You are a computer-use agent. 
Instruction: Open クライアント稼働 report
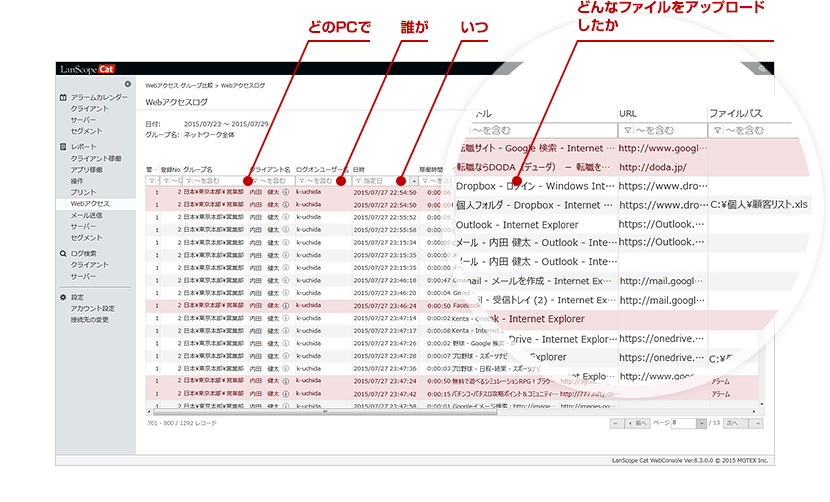click(x=96, y=158)
